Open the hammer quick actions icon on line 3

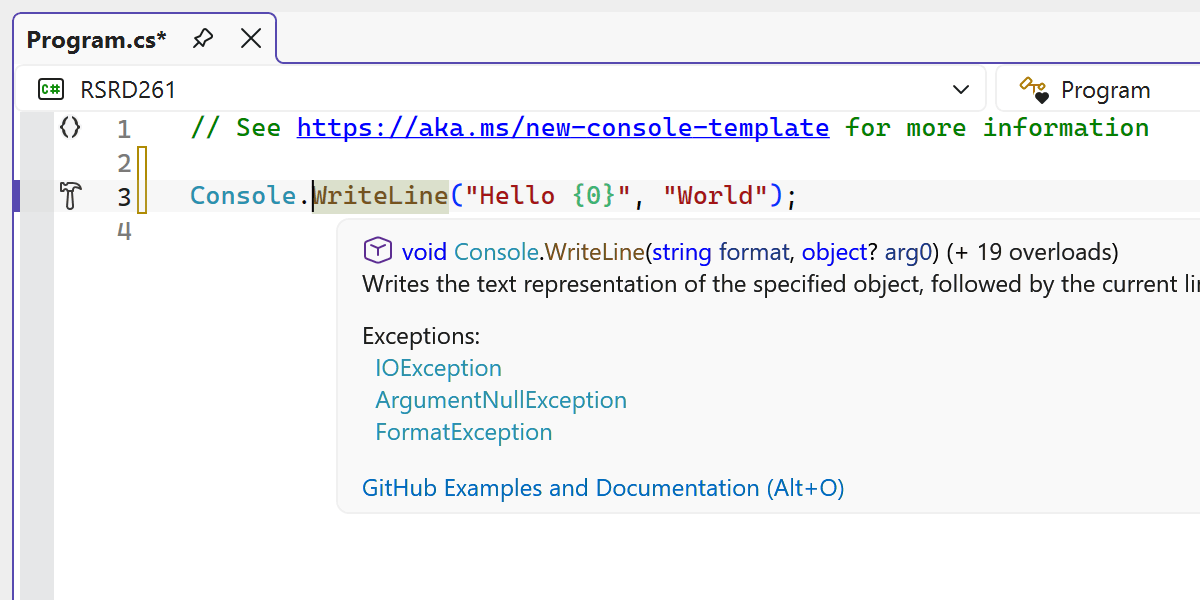click(70, 196)
